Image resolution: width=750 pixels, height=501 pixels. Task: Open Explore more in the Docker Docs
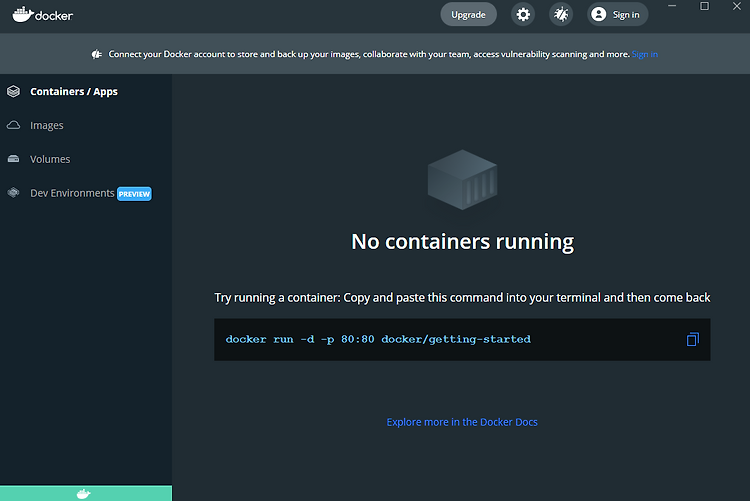click(462, 422)
